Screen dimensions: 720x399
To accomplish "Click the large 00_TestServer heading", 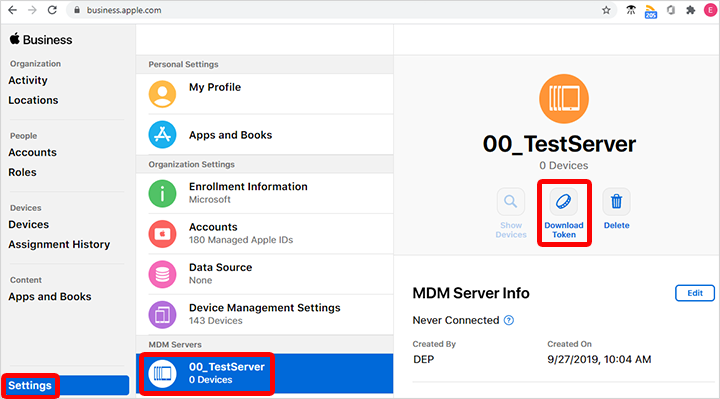I will click(559, 144).
